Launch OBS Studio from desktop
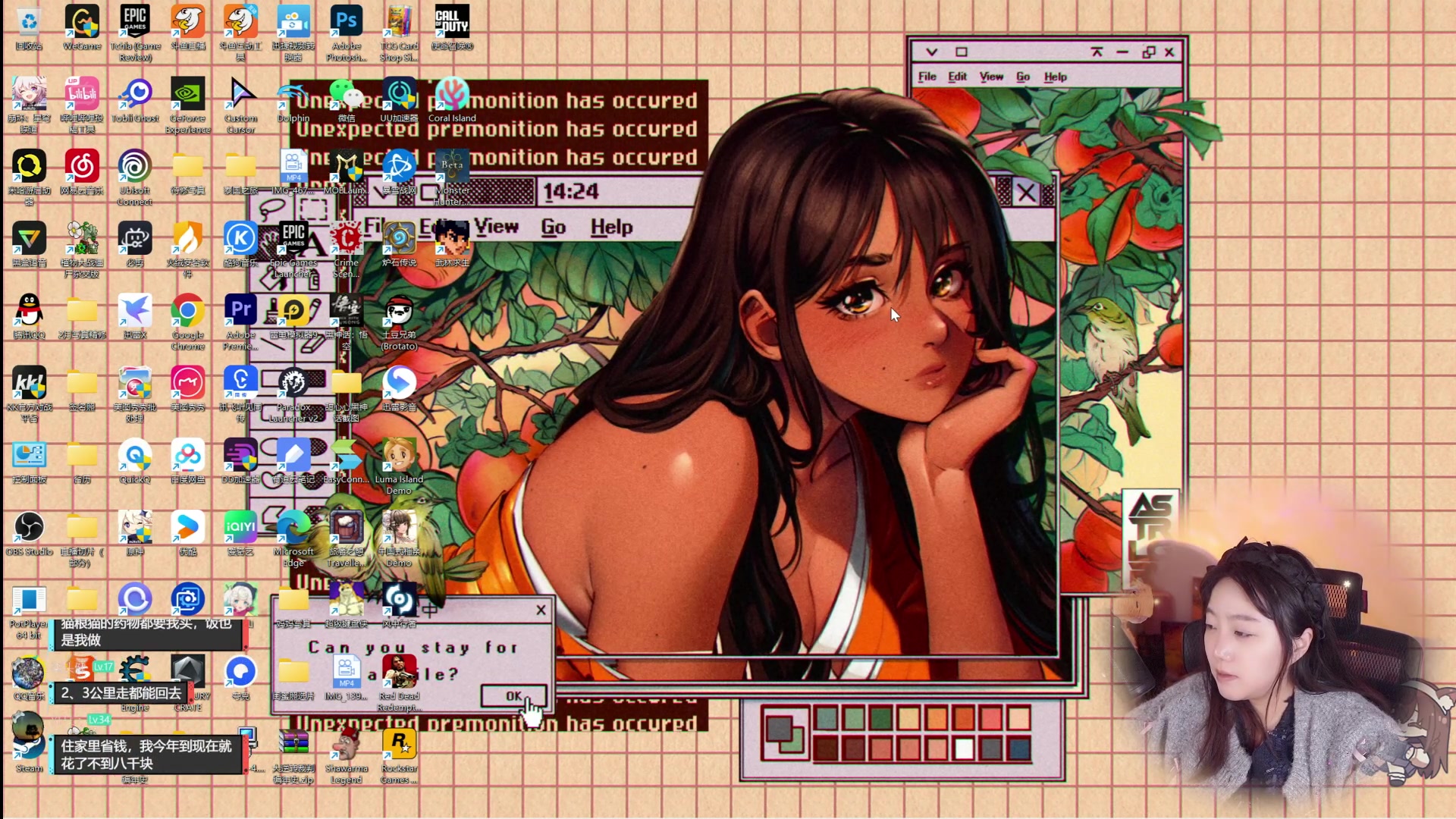1456x819 pixels. (x=29, y=534)
